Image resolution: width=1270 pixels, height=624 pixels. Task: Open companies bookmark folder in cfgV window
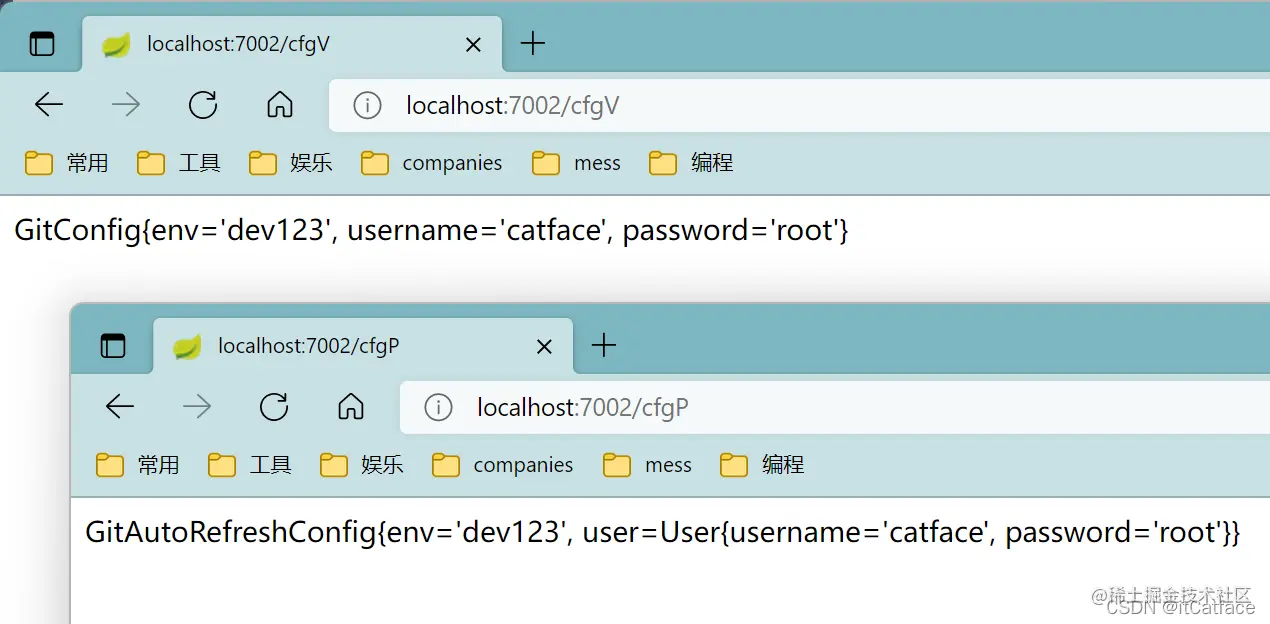coord(432,163)
